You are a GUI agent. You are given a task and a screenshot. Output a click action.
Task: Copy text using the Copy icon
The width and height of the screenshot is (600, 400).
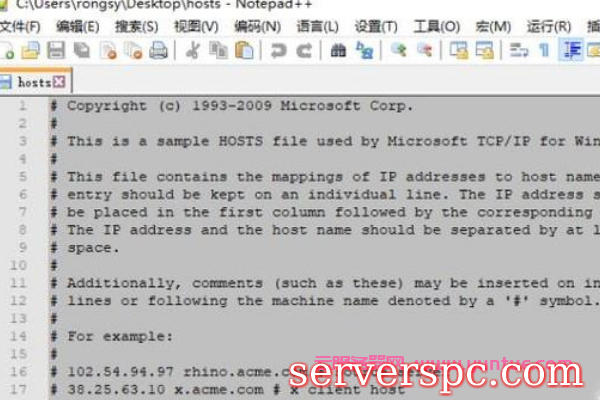pos(218,51)
